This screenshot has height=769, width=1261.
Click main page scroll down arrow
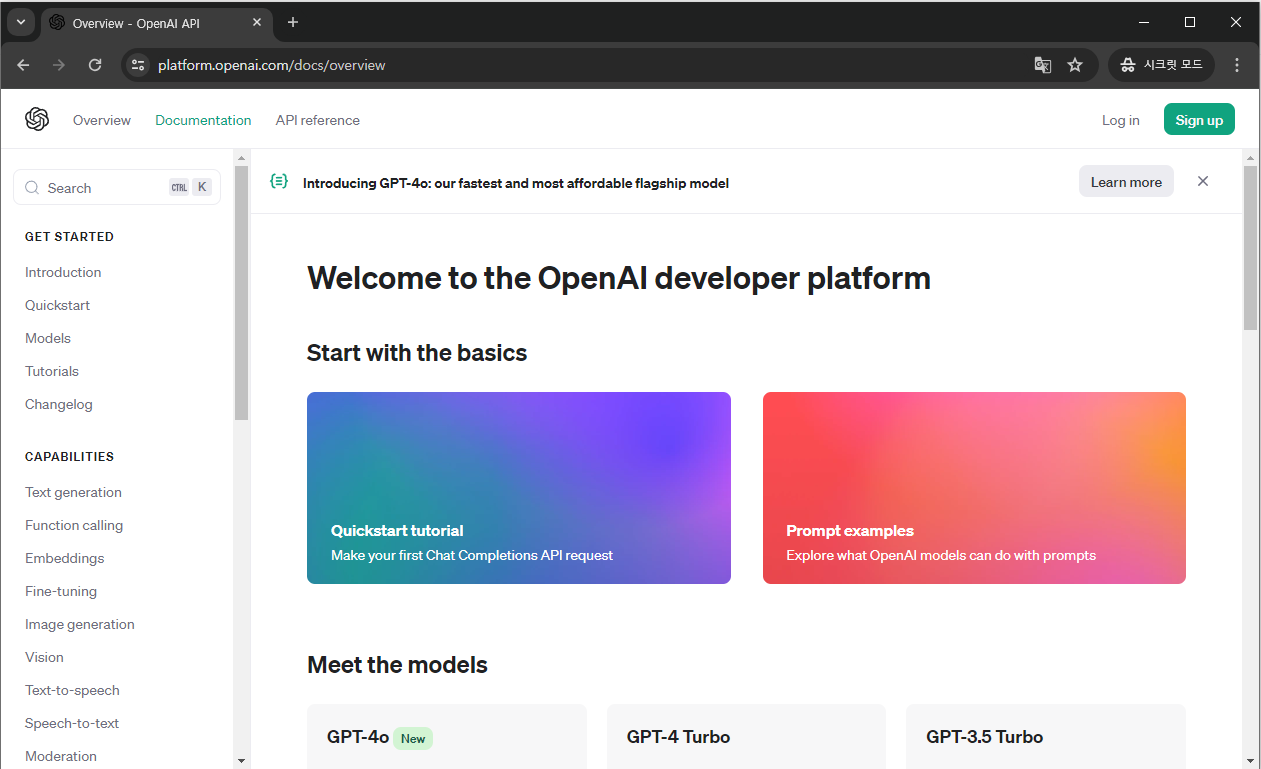click(x=1250, y=760)
